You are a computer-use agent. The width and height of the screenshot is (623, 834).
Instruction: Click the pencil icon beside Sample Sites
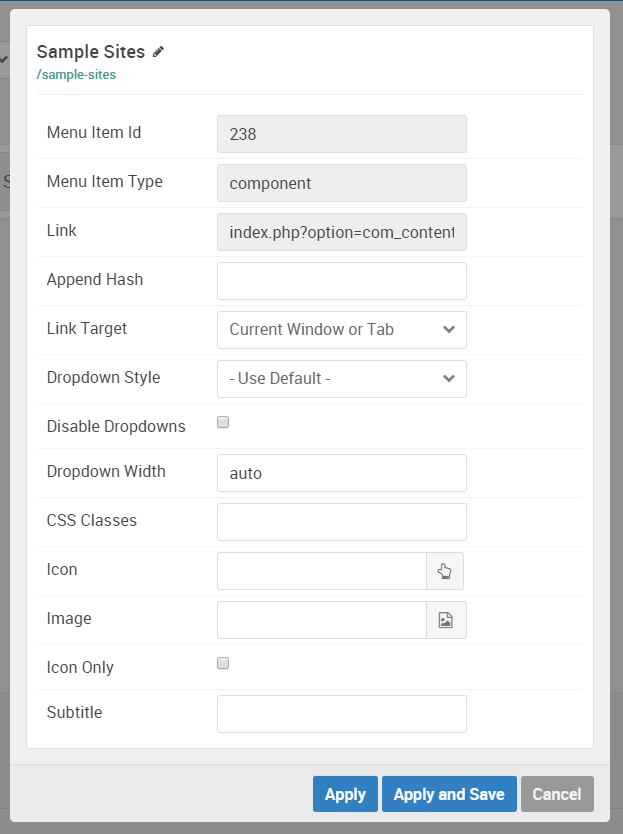click(158, 52)
